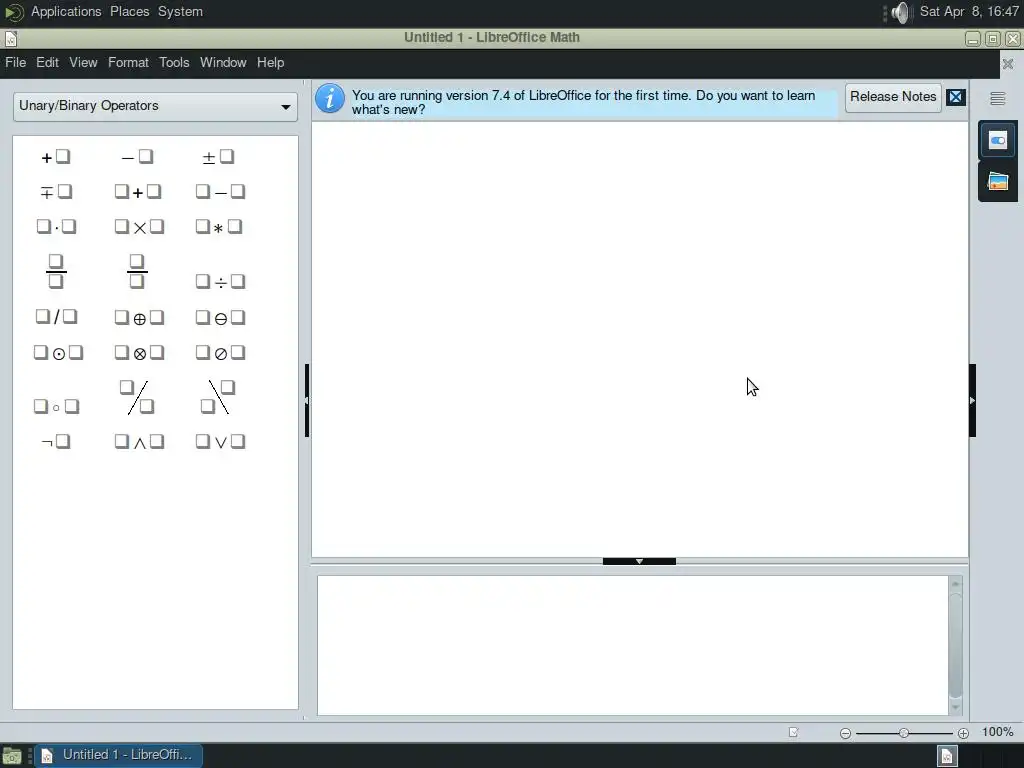Insert the logical AND operator
1024x768 pixels.
(138, 441)
